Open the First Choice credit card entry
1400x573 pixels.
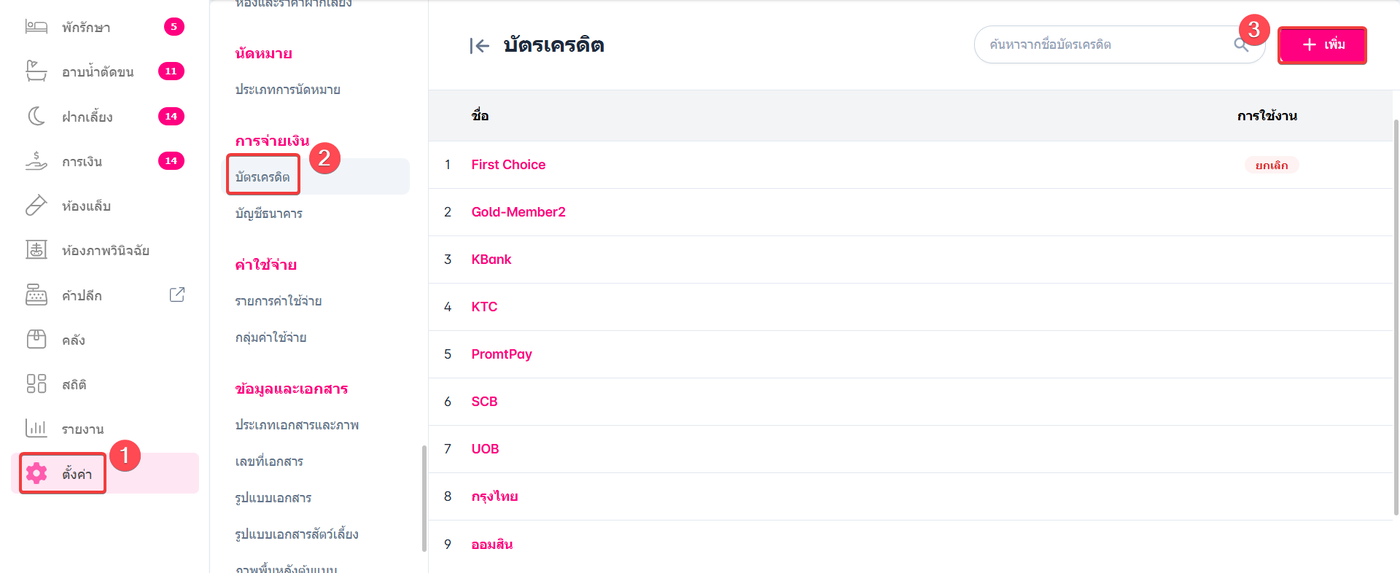(x=508, y=165)
